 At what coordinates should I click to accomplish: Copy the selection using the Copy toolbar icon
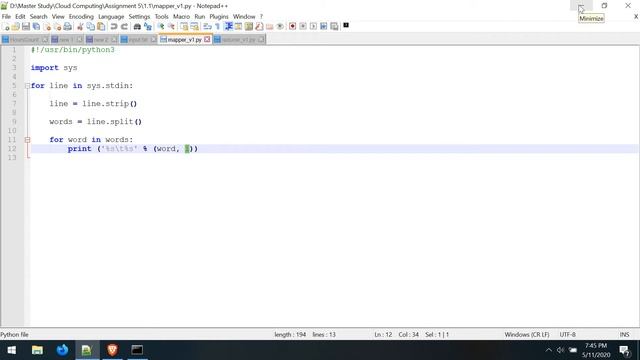(x=91, y=27)
